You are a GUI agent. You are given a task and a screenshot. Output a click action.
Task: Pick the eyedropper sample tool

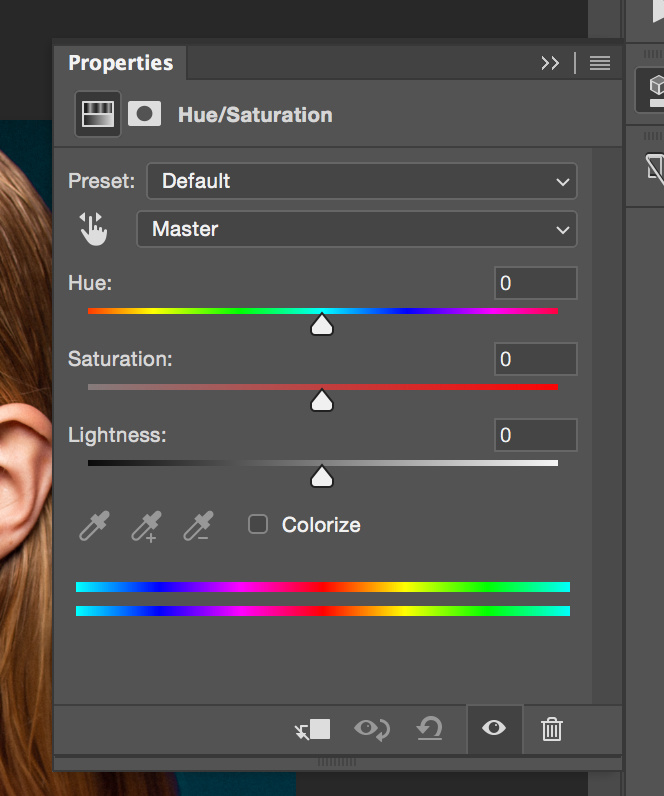[94, 525]
